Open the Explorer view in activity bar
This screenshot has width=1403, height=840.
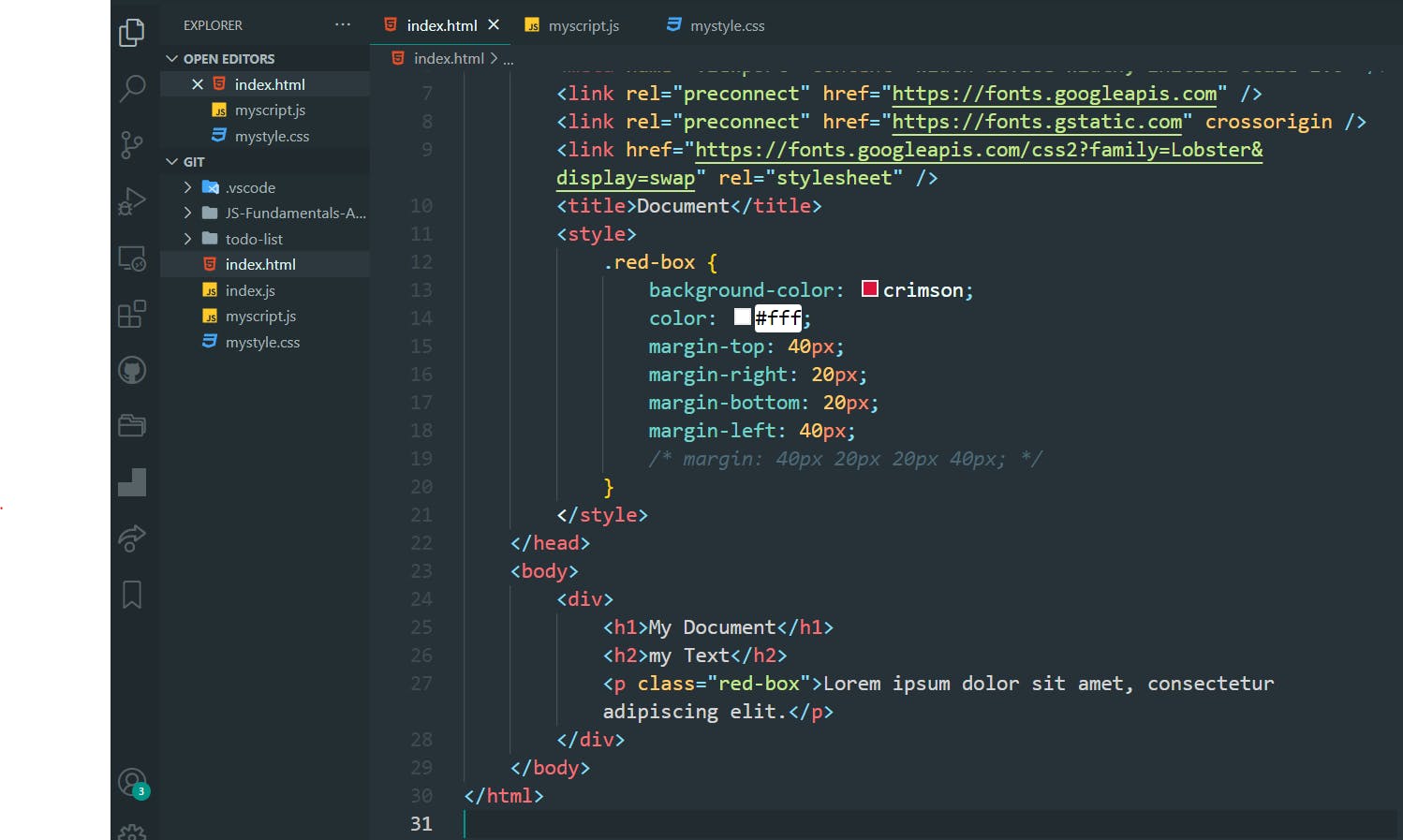(132, 33)
